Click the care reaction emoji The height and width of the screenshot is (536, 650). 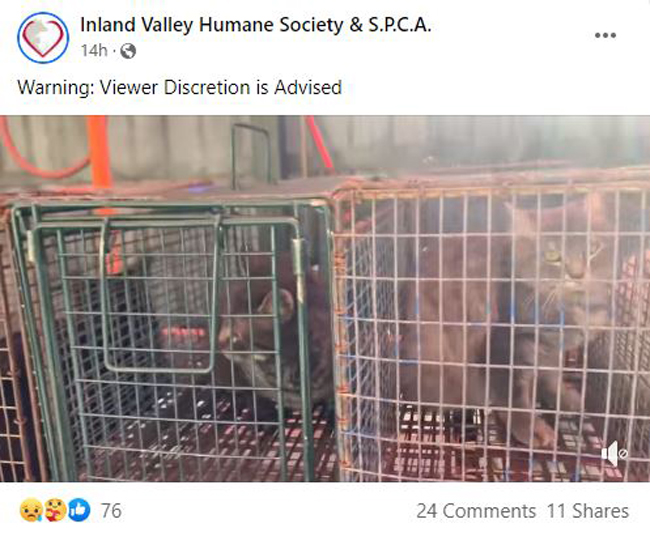click(x=55, y=510)
